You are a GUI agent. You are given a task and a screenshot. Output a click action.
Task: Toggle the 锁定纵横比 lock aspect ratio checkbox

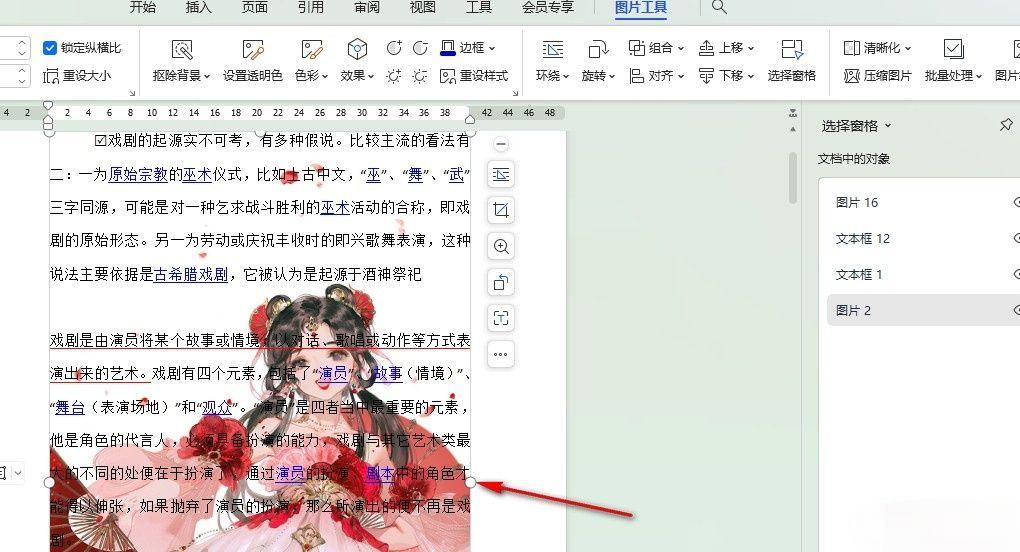point(49,48)
